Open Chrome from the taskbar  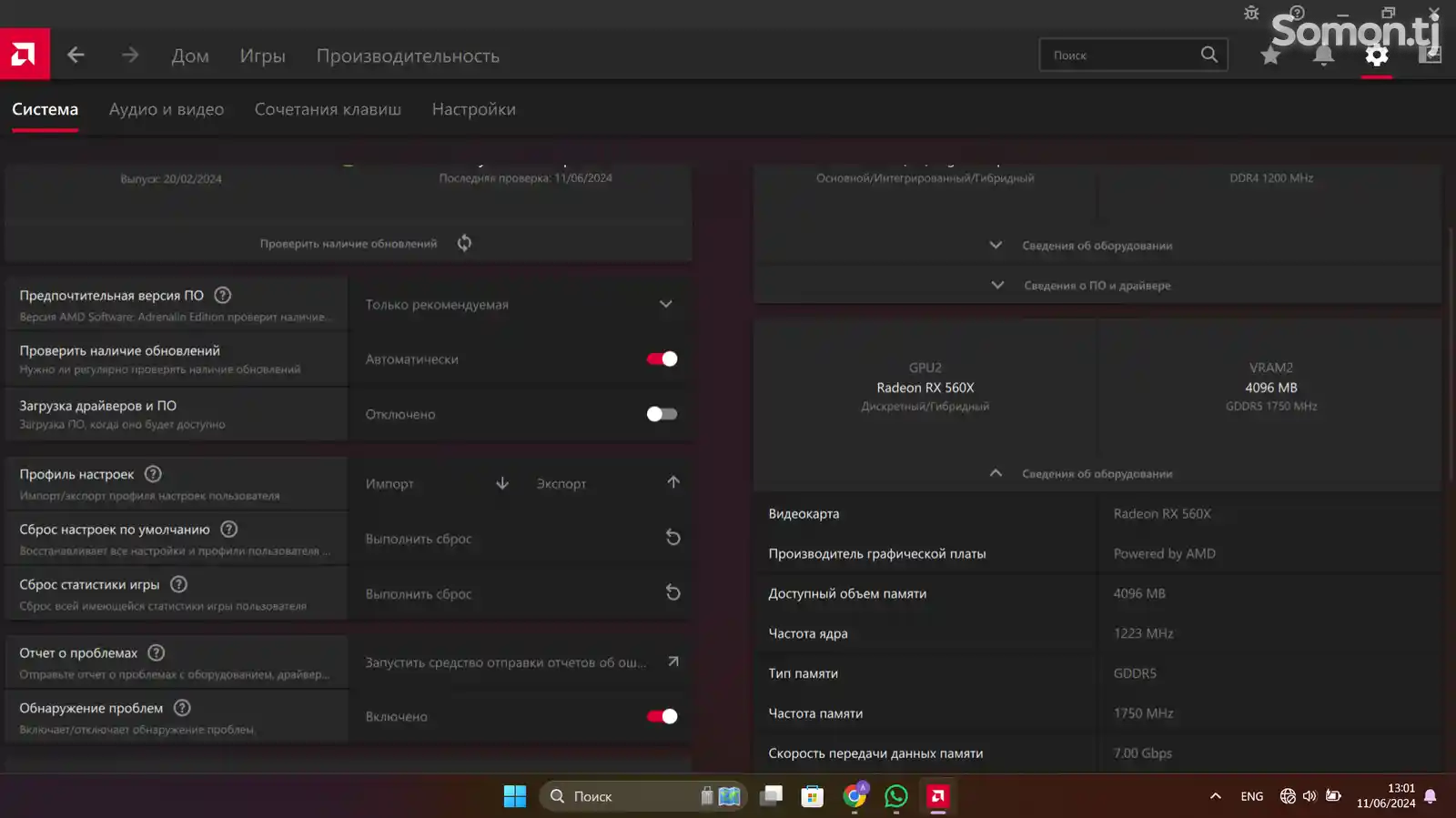pos(854,796)
